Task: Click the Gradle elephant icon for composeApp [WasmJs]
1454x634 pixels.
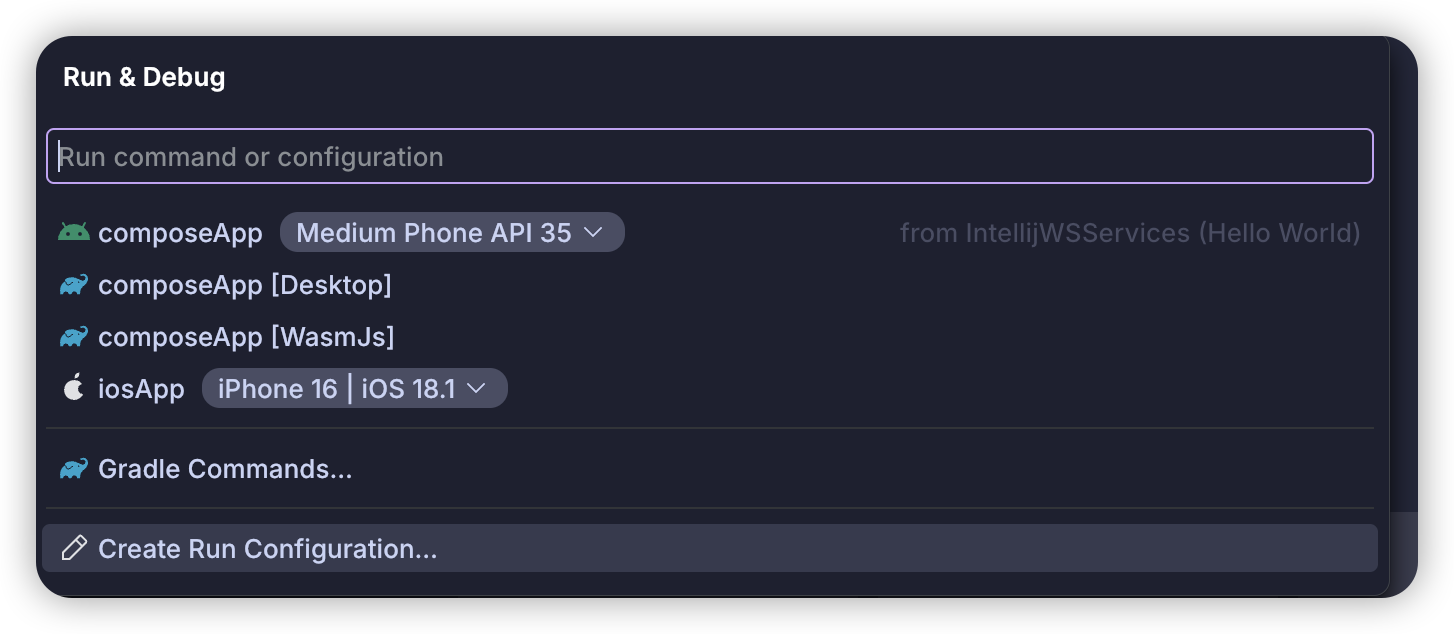Action: click(x=74, y=337)
